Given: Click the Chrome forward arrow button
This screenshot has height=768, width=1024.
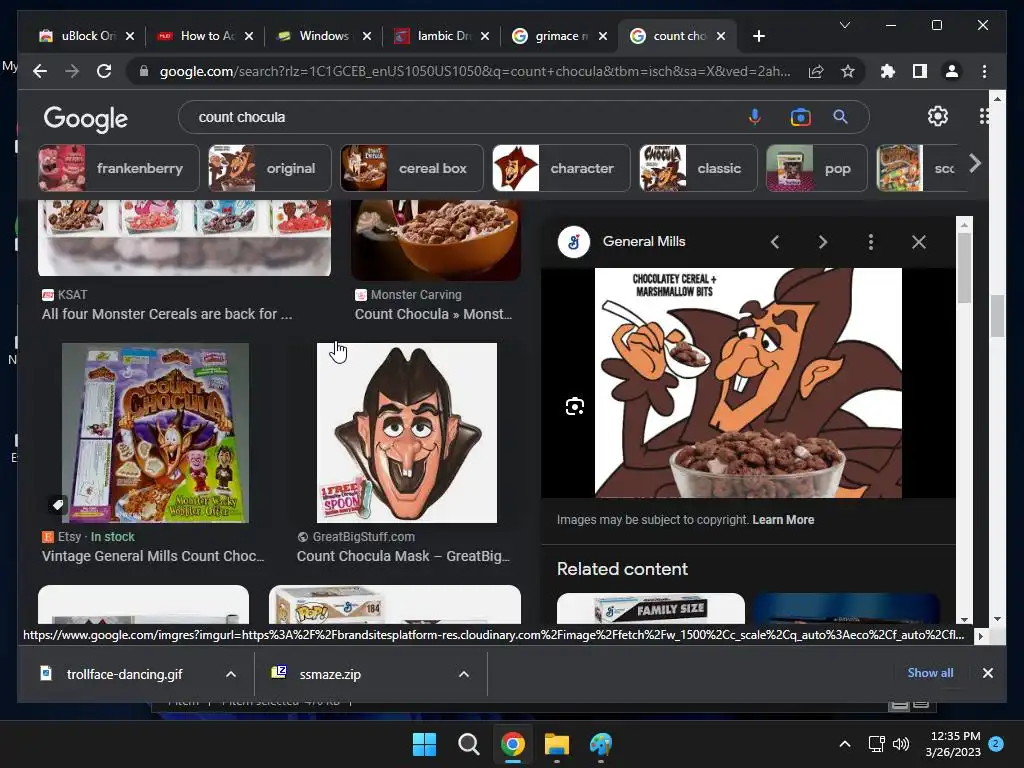Looking at the screenshot, I should click(x=72, y=71).
